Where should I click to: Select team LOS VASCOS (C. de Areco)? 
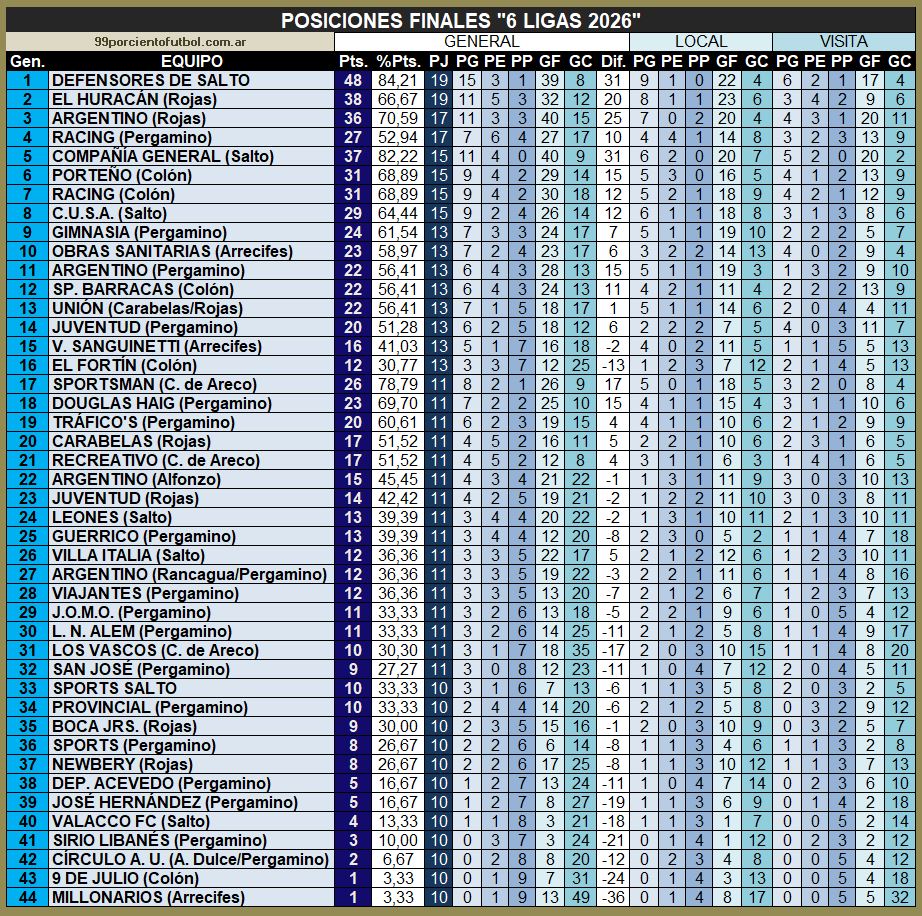pos(155,650)
